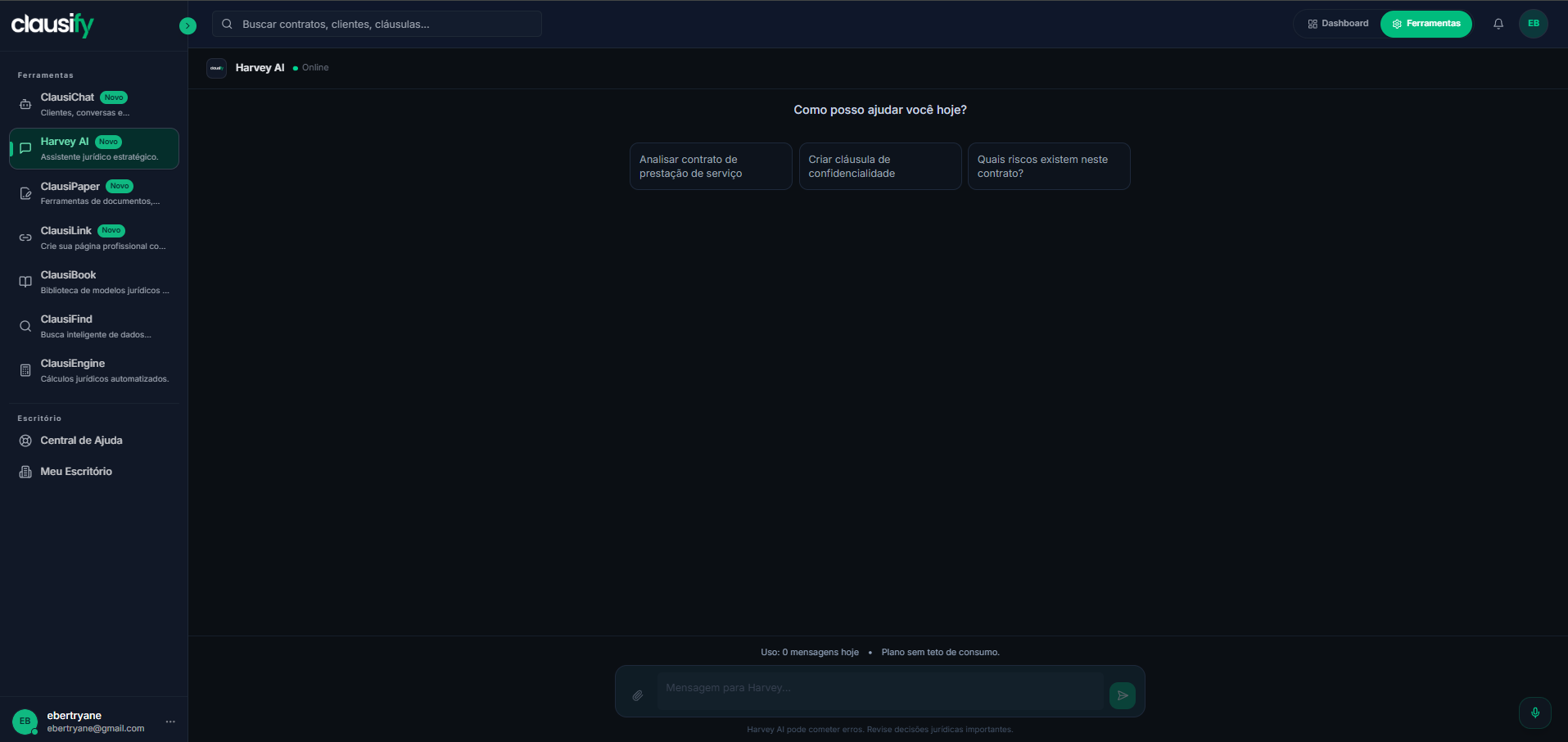Open ClausiFind intelligent search
The image size is (1568, 742).
[93, 326]
